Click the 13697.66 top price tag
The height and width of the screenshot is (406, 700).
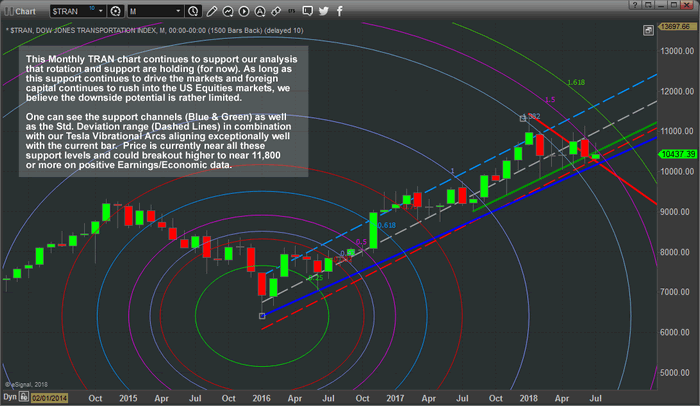point(675,26)
